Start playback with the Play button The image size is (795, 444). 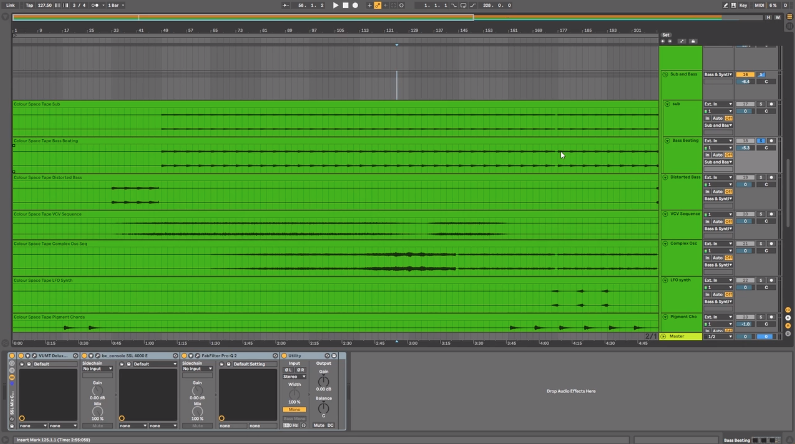[335, 5]
